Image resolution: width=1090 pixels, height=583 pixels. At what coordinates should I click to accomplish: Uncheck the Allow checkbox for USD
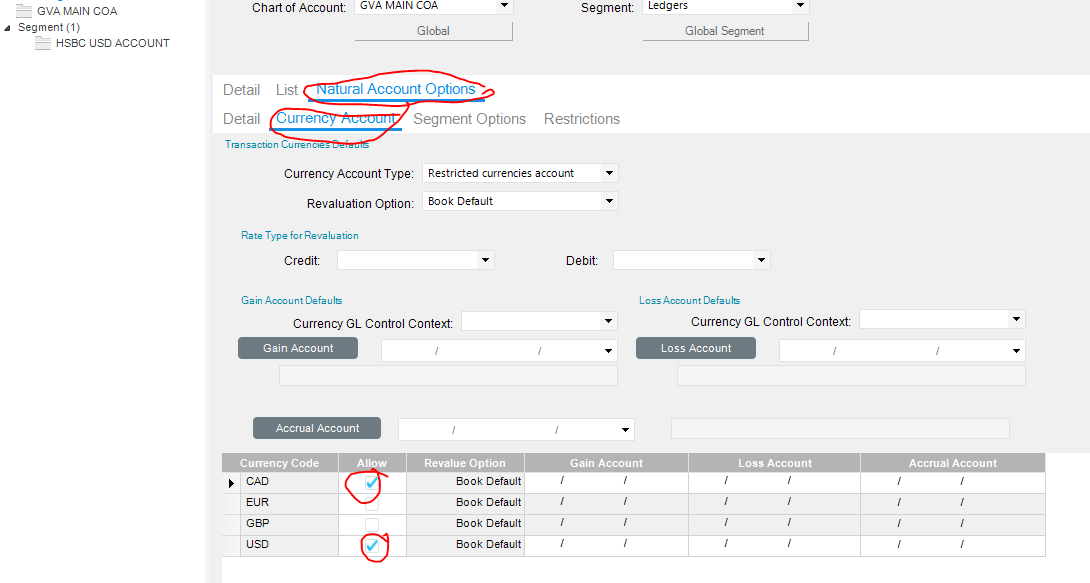pos(372,545)
